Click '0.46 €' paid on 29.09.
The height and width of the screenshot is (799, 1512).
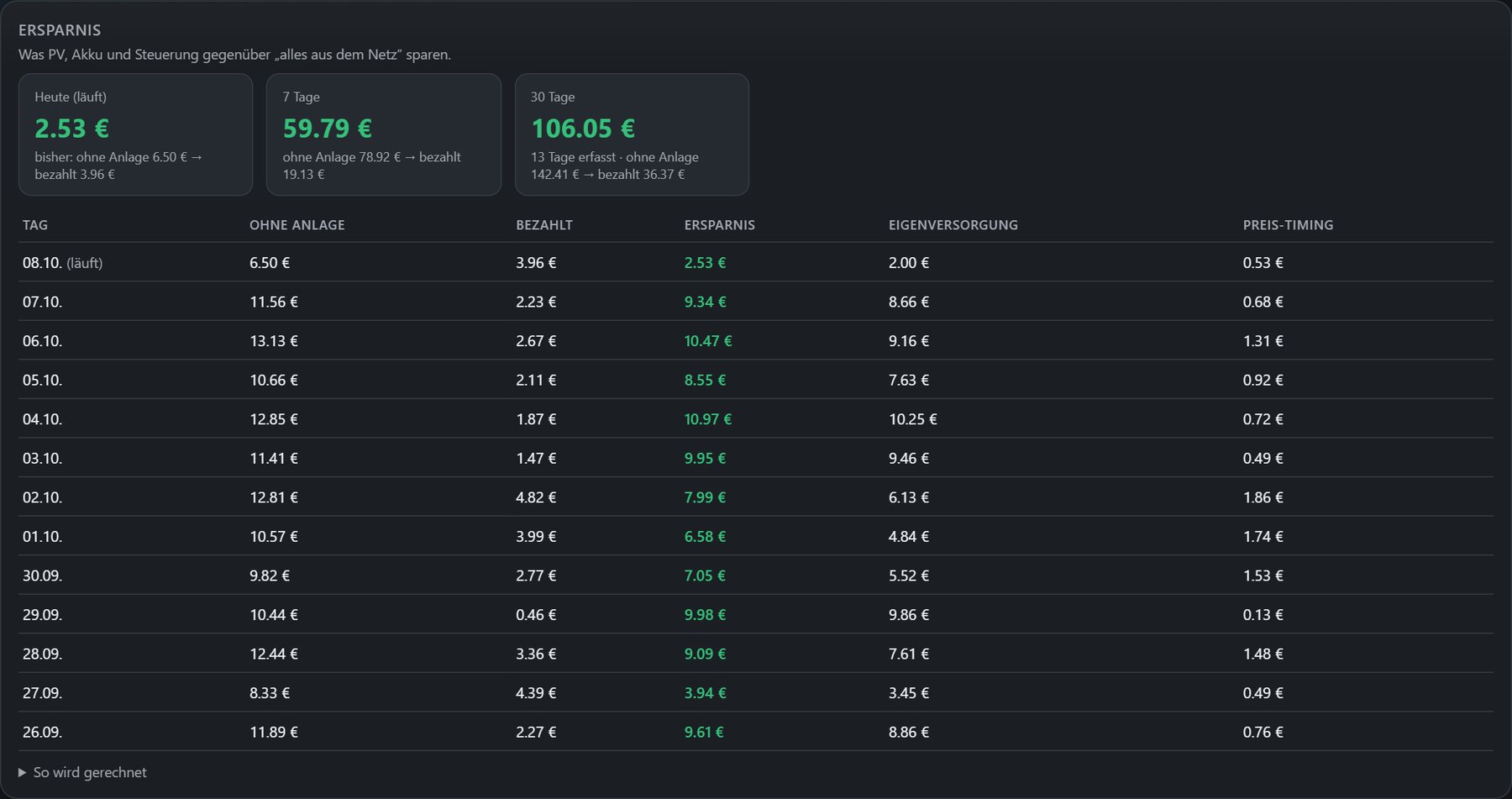point(536,615)
